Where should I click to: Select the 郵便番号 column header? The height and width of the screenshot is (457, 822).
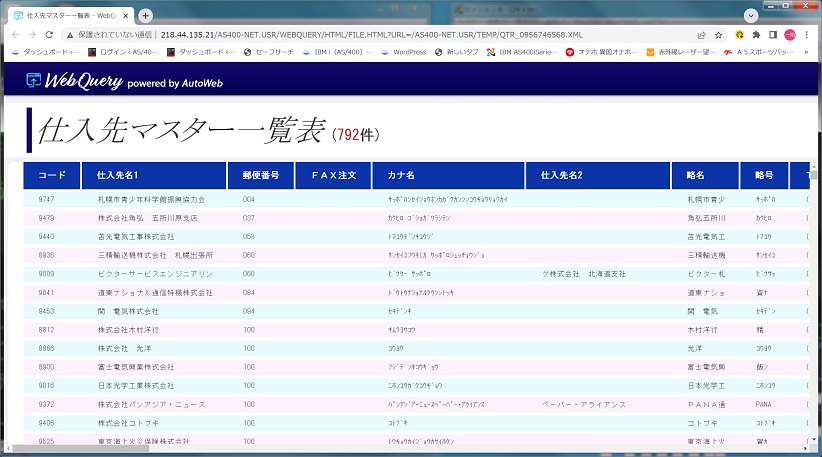pyautogui.click(x=260, y=175)
